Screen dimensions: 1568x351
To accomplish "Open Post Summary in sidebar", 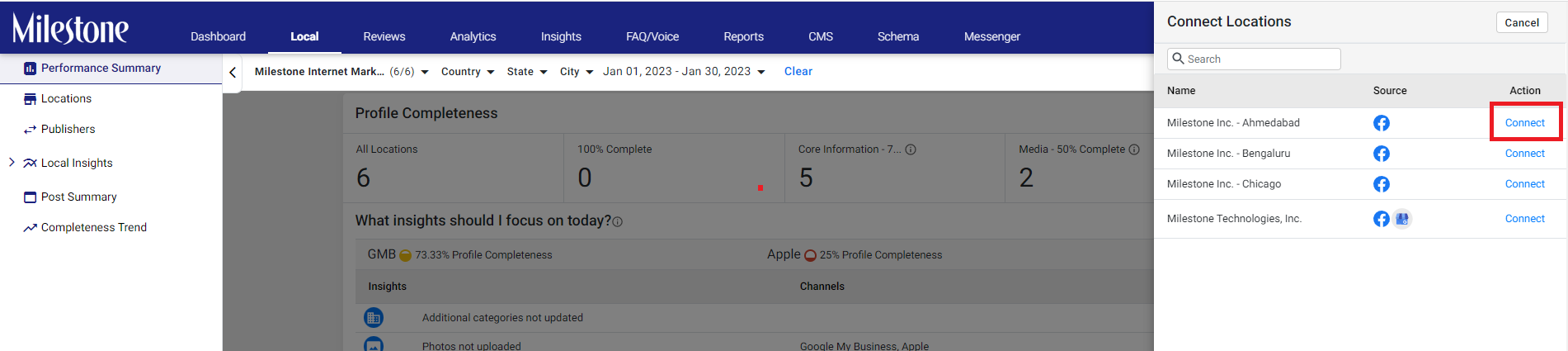I will coord(78,197).
